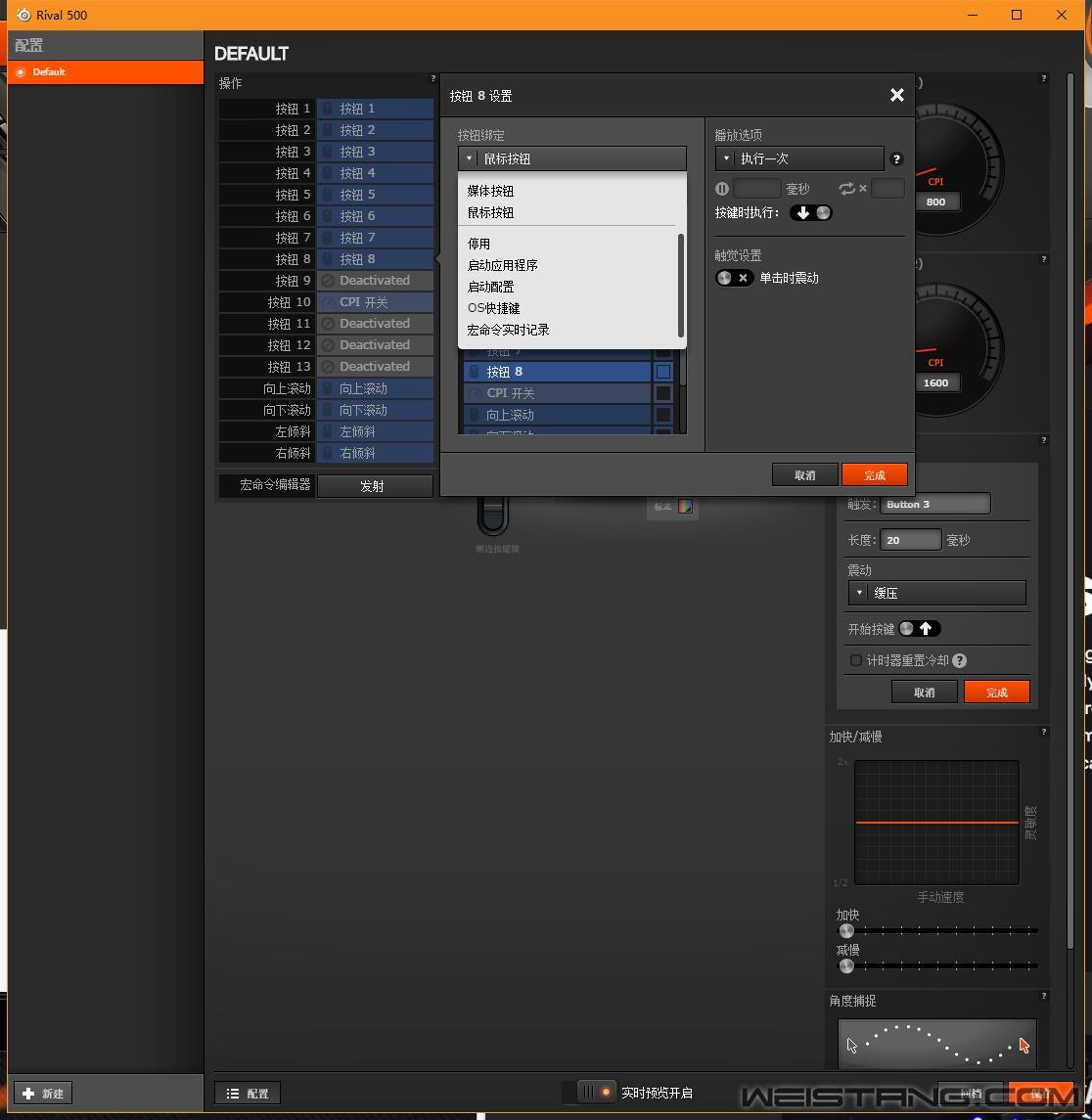Click orange 完成 in 按钮 8 dialog

[875, 475]
